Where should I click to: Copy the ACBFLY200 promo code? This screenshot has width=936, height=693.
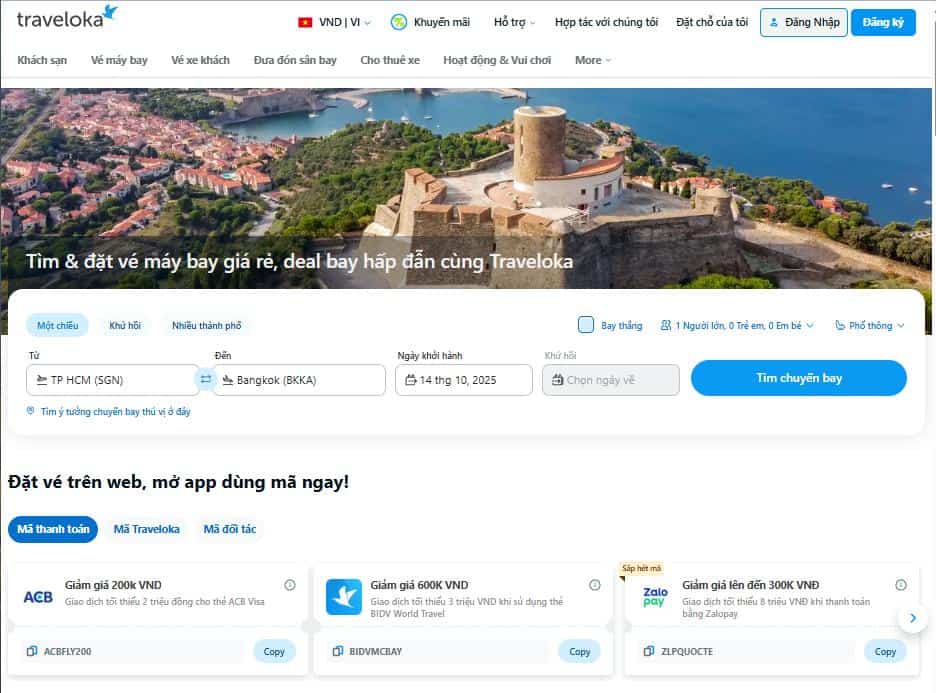click(x=274, y=651)
